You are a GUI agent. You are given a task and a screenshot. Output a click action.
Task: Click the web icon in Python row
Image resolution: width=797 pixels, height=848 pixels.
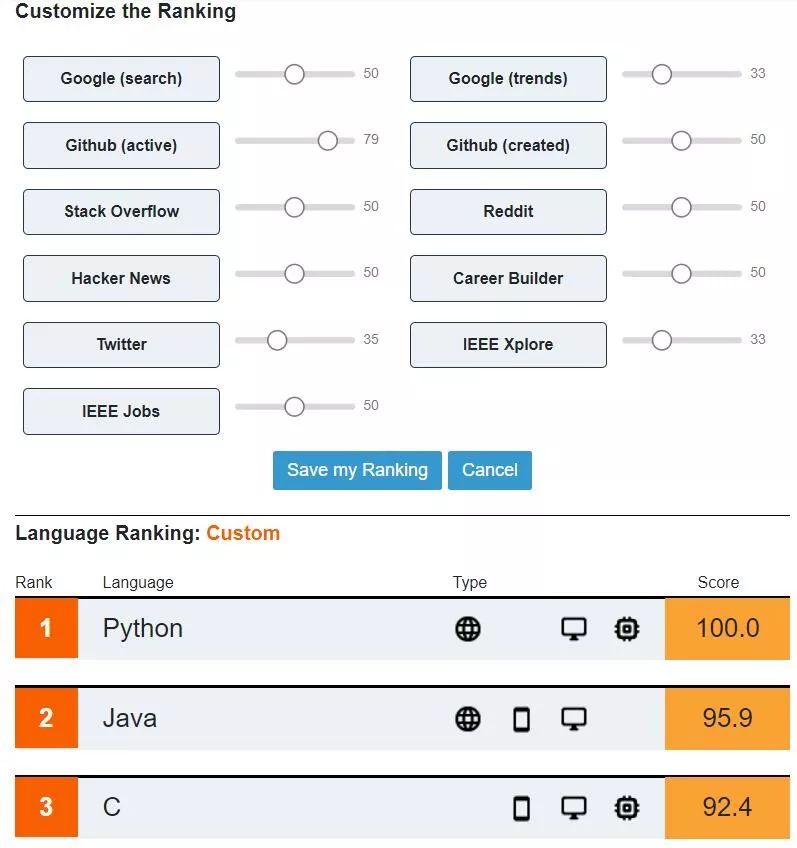tap(468, 629)
